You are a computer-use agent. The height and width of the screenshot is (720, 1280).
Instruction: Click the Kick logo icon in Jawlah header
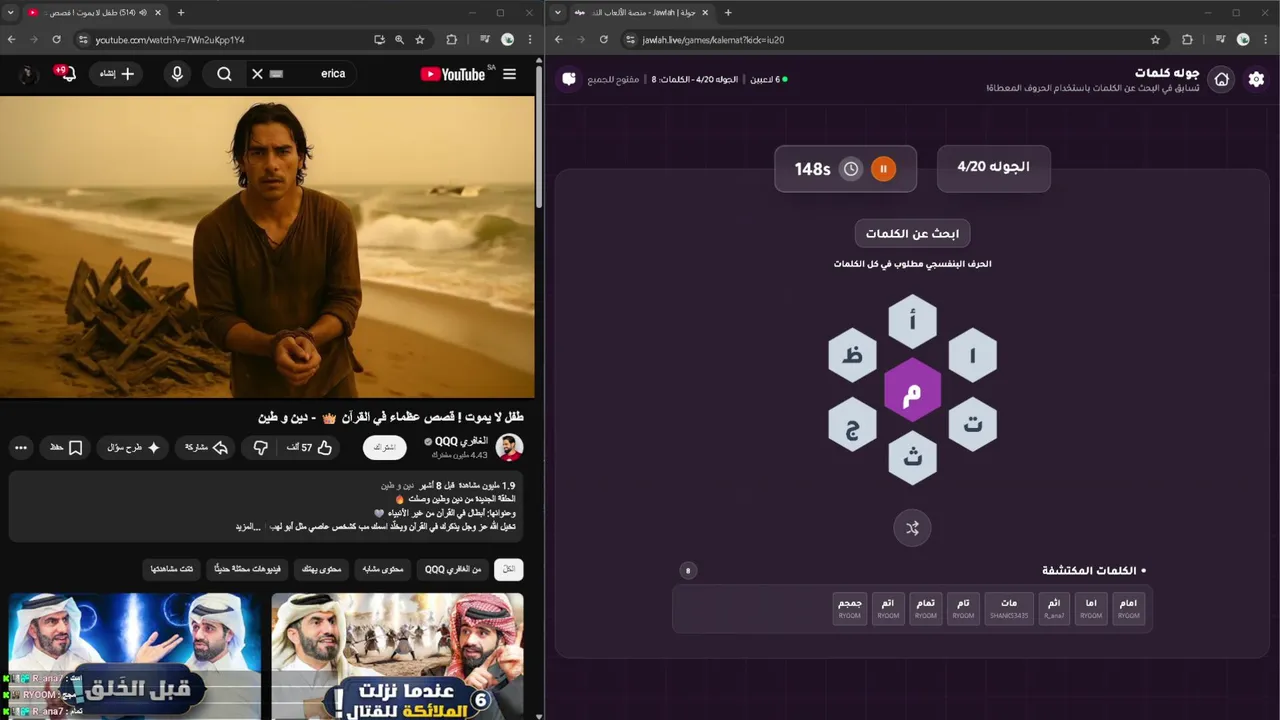pyautogui.click(x=569, y=79)
